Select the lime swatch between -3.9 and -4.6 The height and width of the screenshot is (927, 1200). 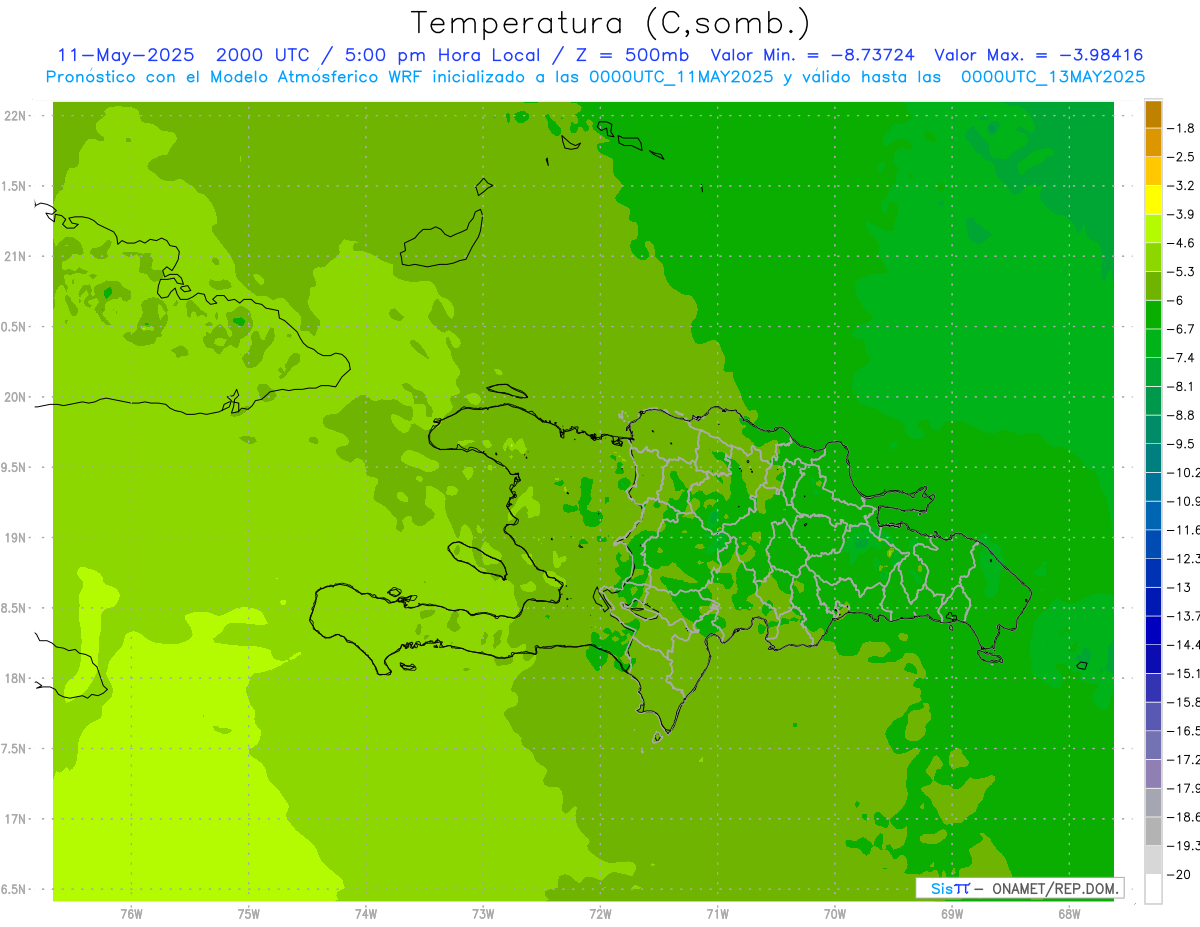click(1153, 229)
